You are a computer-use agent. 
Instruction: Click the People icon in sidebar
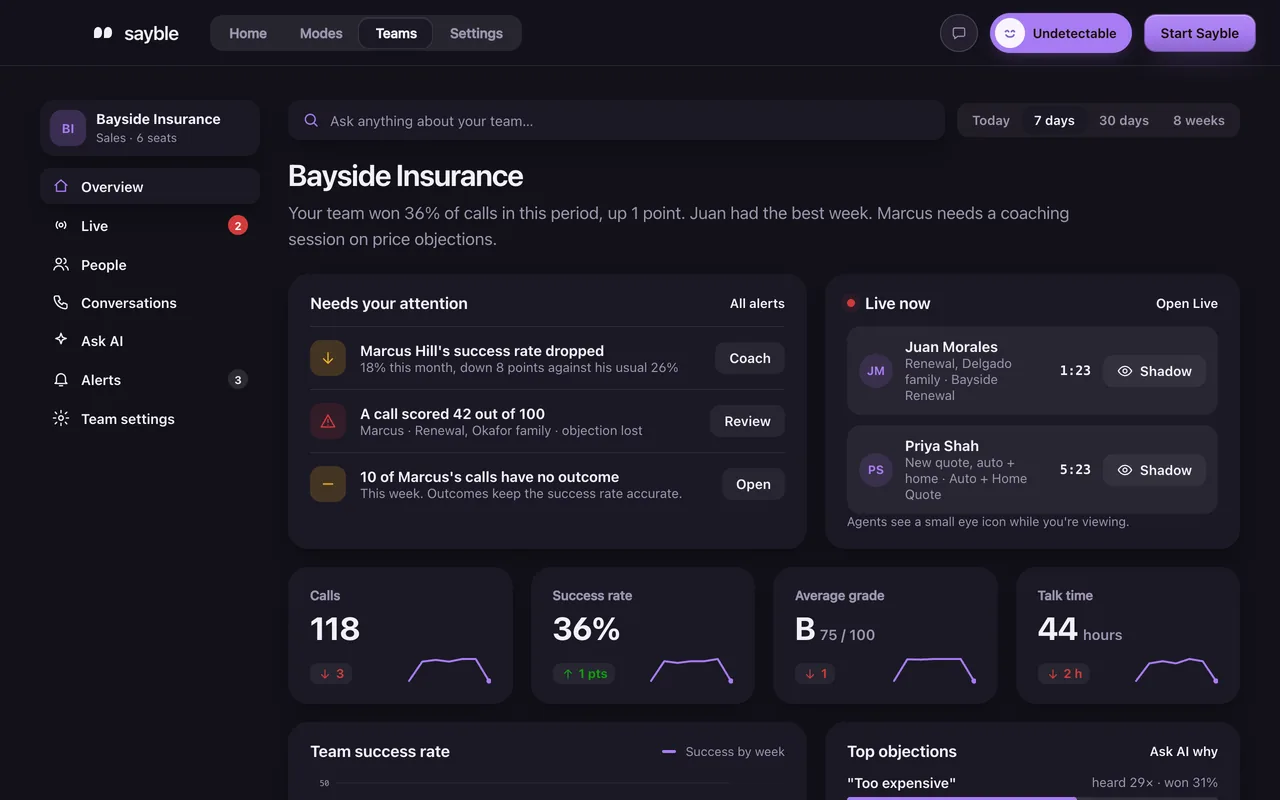tap(61, 264)
